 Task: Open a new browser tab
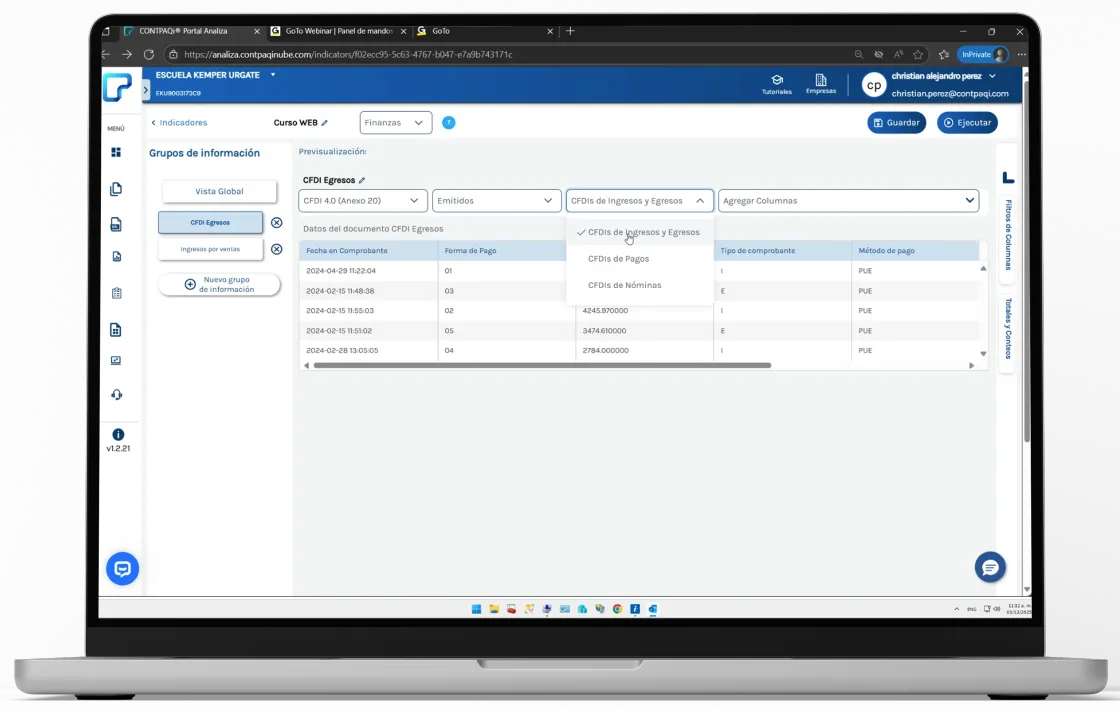(570, 31)
